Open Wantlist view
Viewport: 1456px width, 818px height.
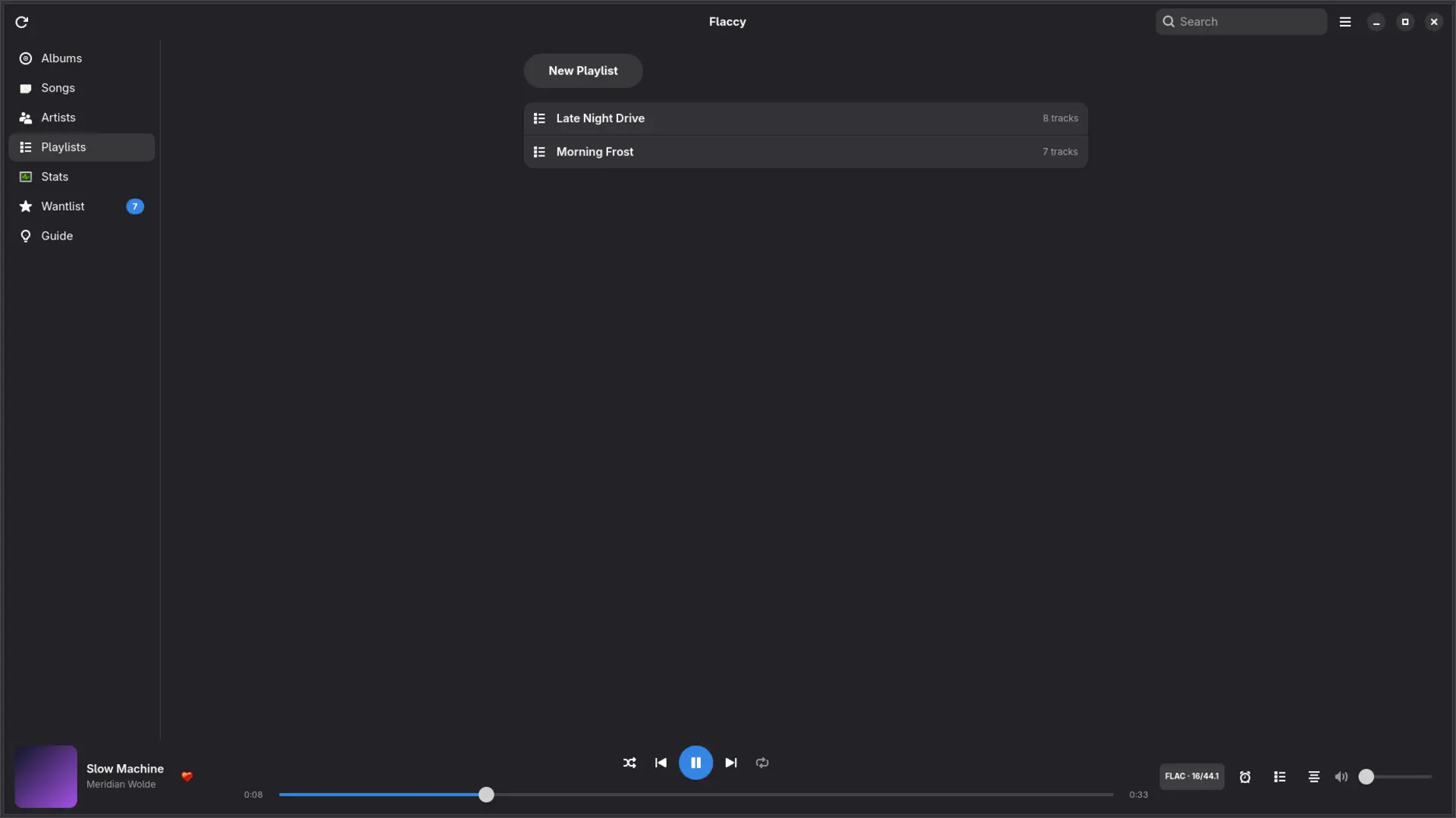click(x=81, y=206)
